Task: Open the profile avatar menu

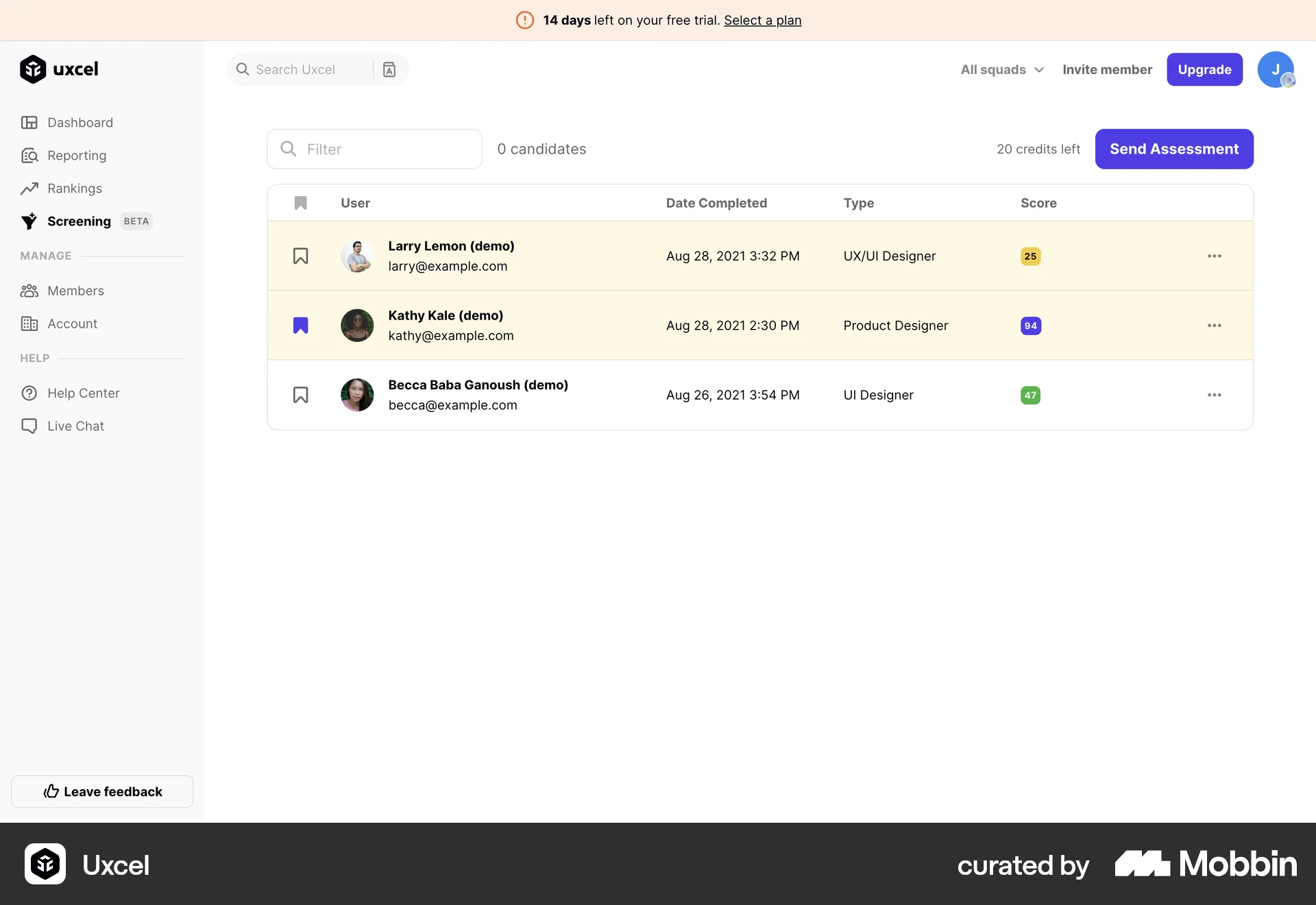Action: pos(1276,69)
